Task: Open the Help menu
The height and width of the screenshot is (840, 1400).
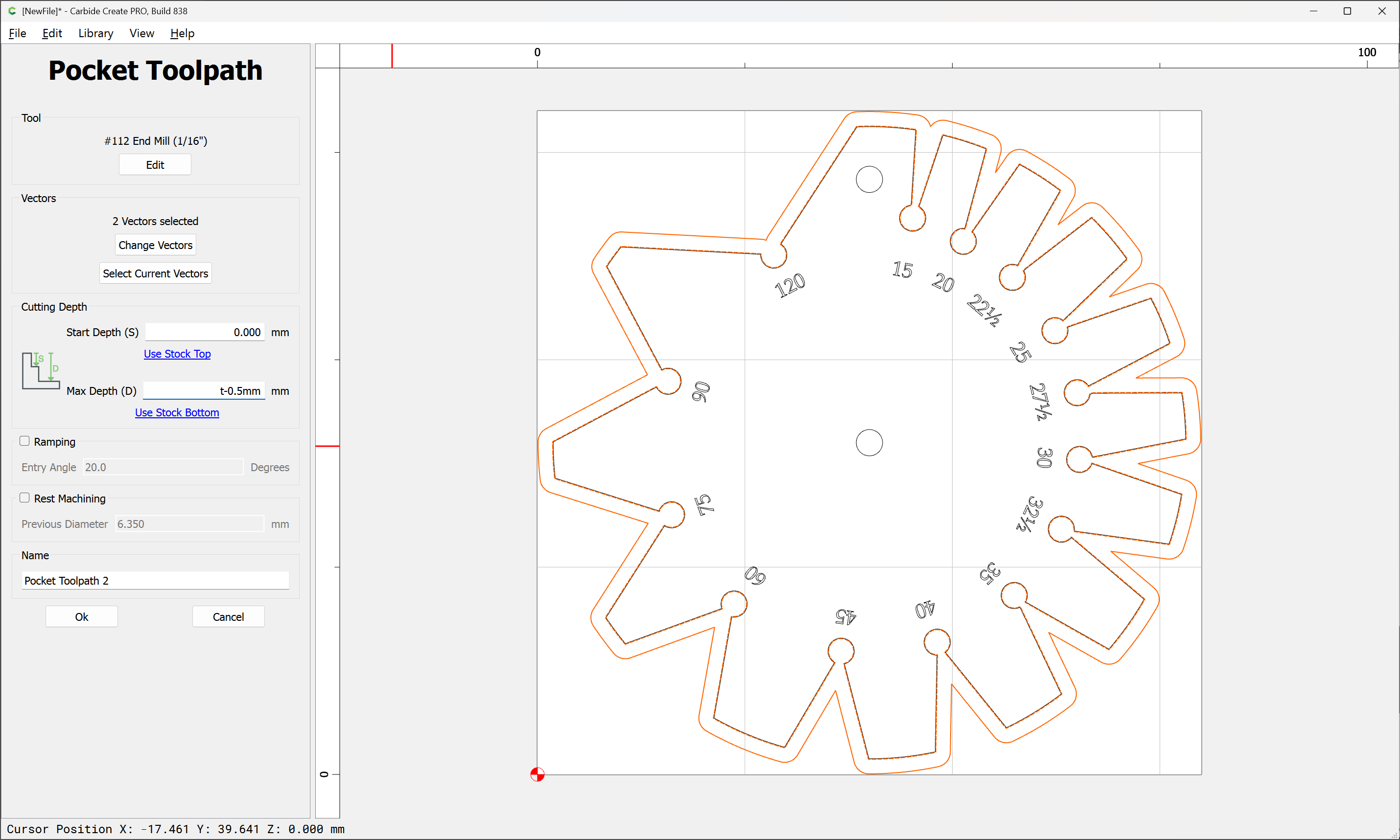Action: (183, 33)
